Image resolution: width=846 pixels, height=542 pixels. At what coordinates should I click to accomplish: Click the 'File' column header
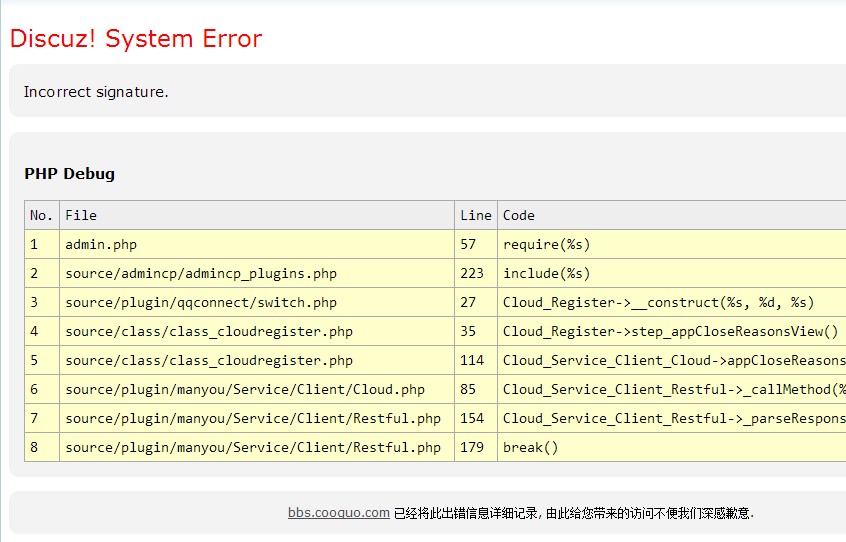coord(257,215)
